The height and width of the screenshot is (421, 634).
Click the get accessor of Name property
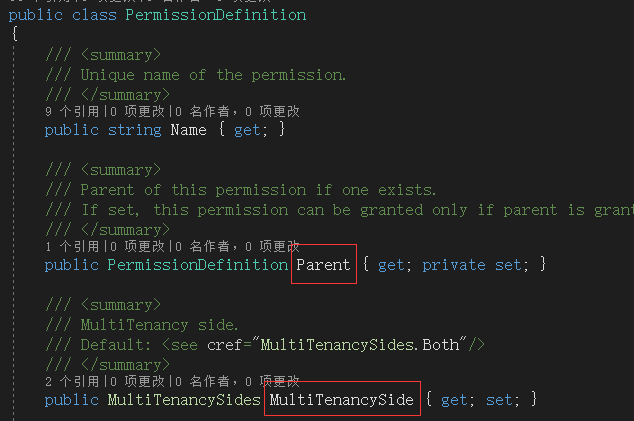pos(247,130)
